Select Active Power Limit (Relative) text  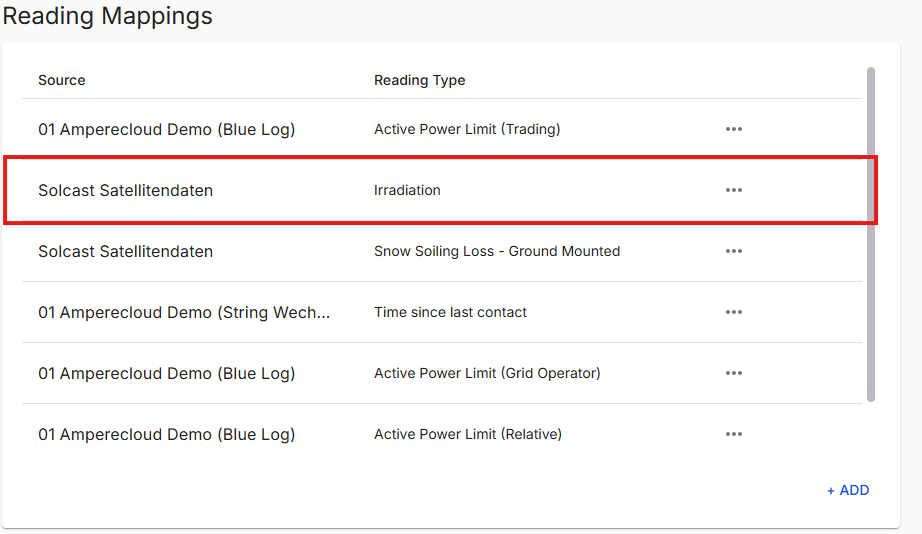468,434
